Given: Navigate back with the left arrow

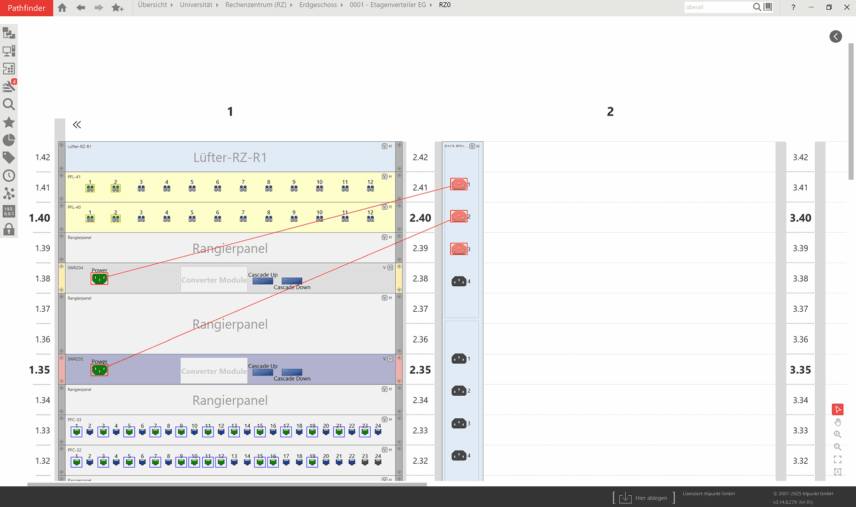Looking at the screenshot, I should point(80,7).
